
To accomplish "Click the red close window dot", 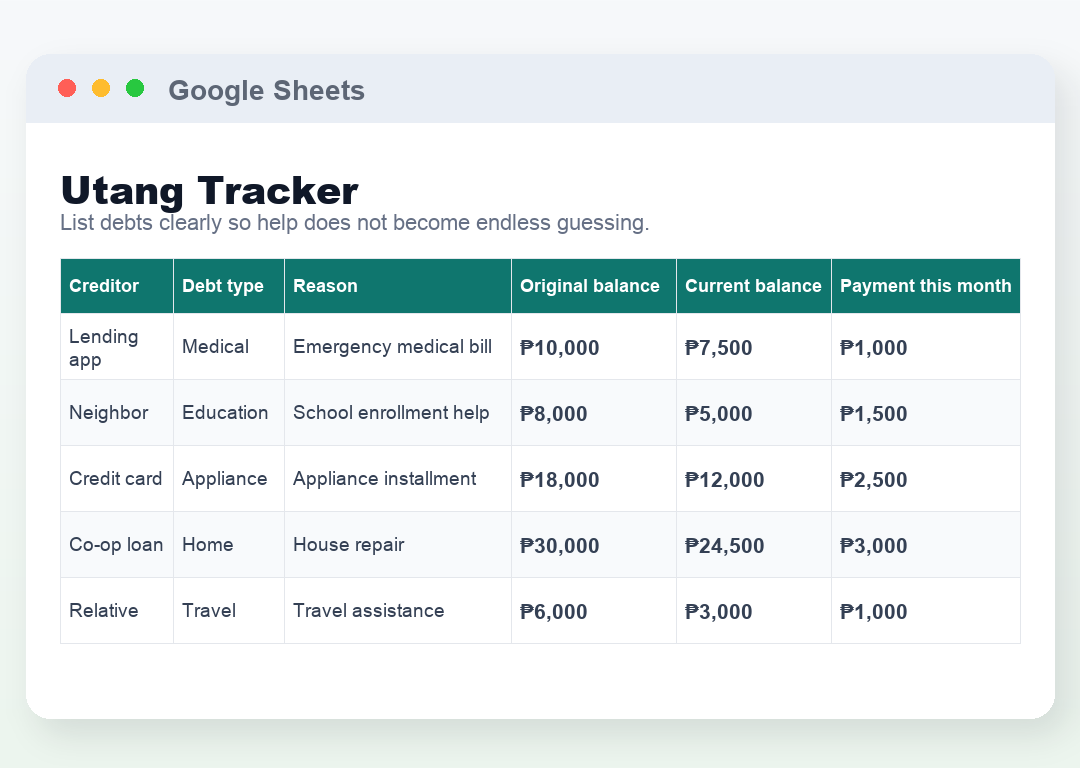I will 67,88.
